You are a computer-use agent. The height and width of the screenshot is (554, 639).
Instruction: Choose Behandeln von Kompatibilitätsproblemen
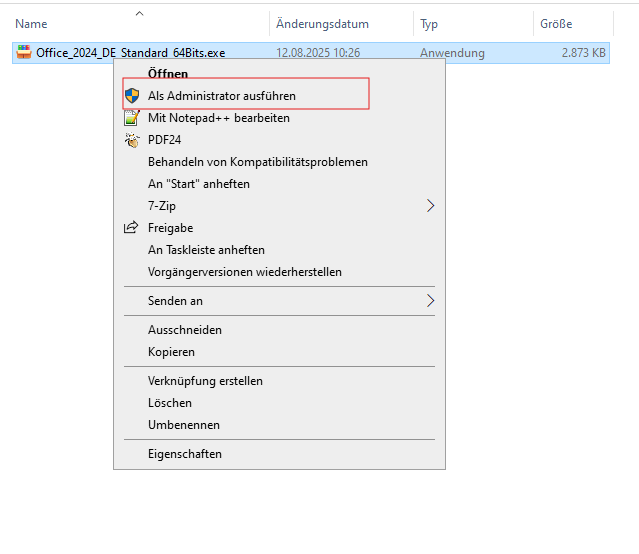[x=257, y=162]
